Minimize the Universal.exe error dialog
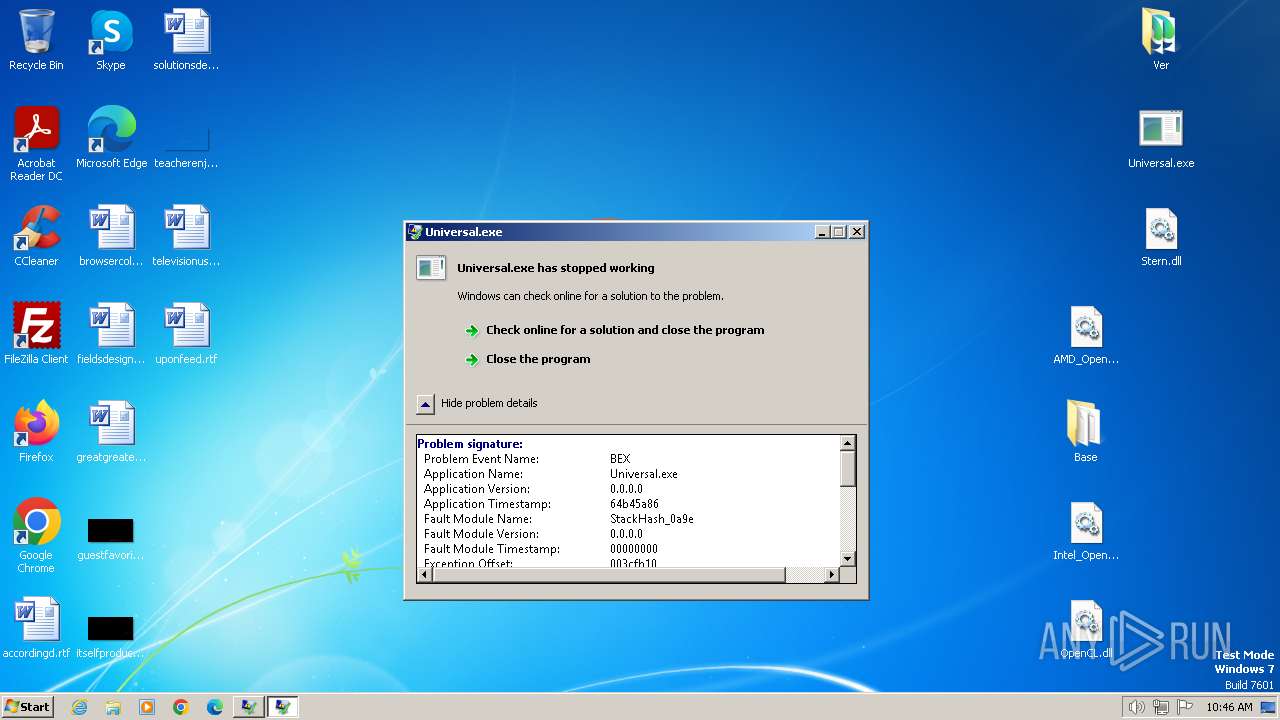Viewport: 1280px width, 720px height. (x=822, y=232)
